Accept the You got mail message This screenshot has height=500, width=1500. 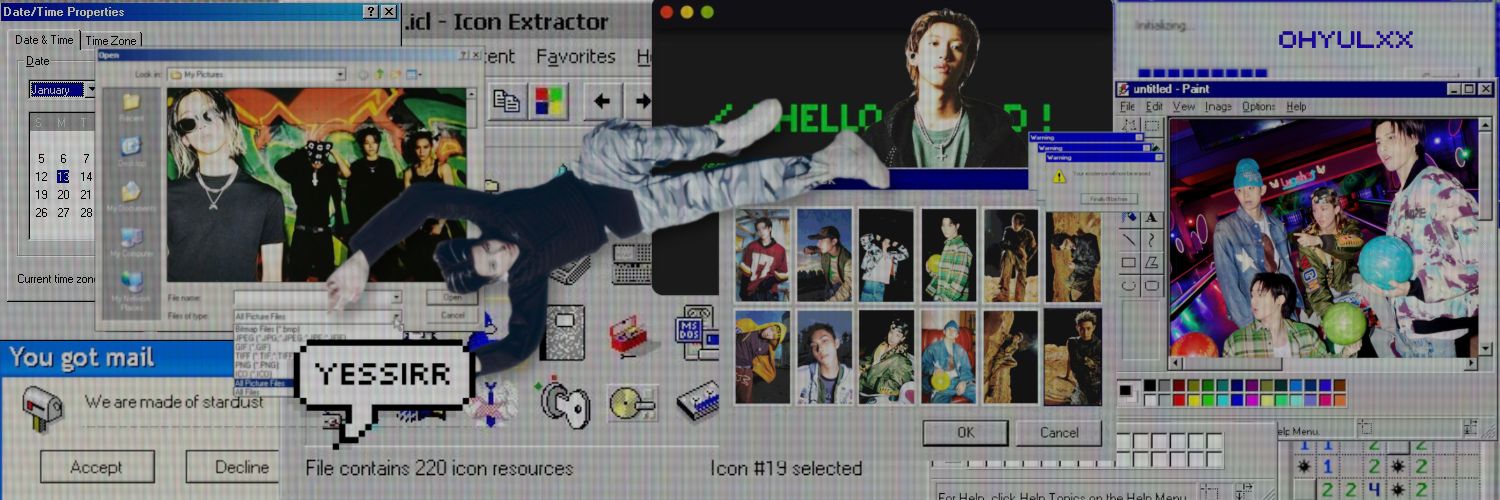[x=97, y=467]
